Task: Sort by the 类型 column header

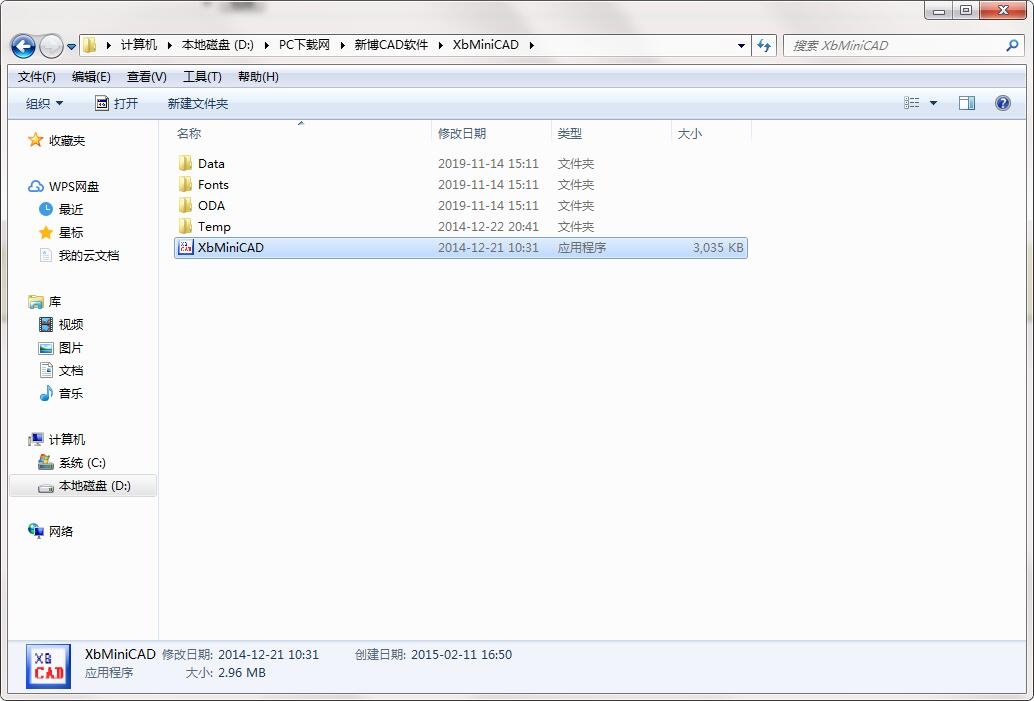Action: pos(570,133)
